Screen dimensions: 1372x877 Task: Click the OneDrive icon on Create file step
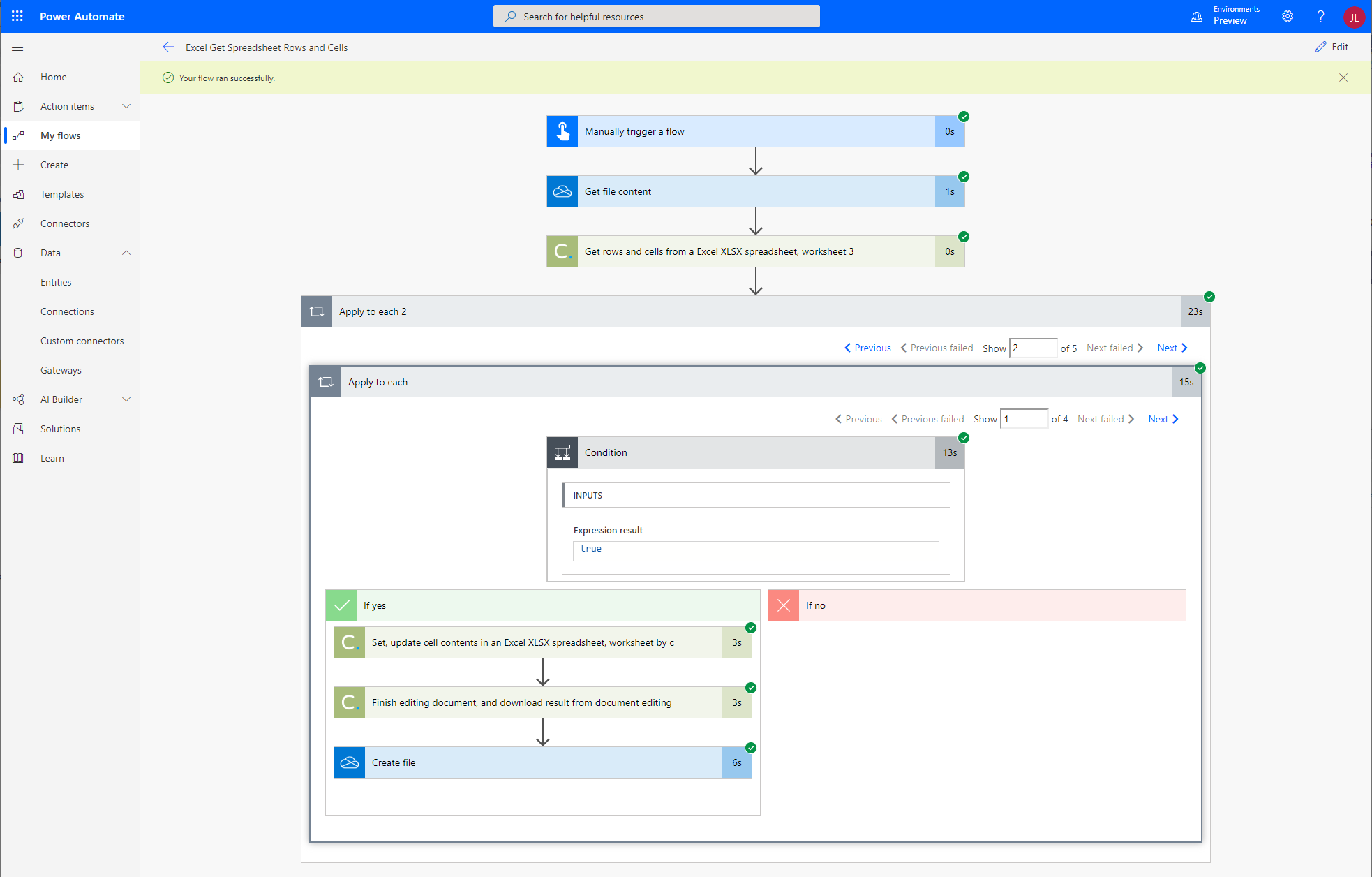pyautogui.click(x=349, y=762)
